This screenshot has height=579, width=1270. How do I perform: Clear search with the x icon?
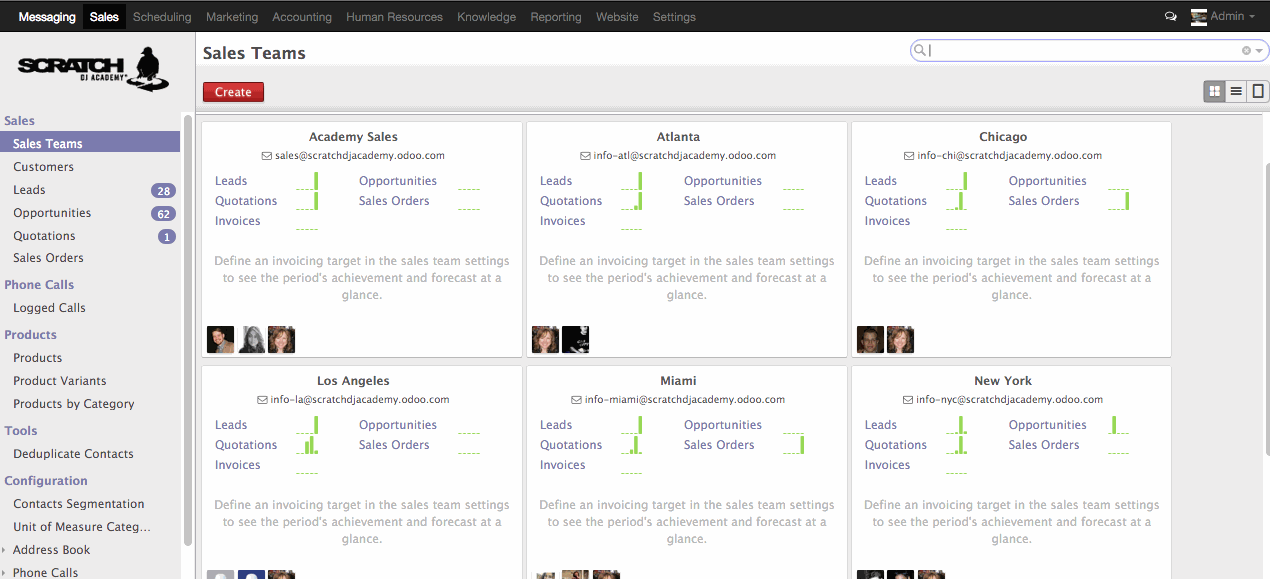[x=1246, y=50]
